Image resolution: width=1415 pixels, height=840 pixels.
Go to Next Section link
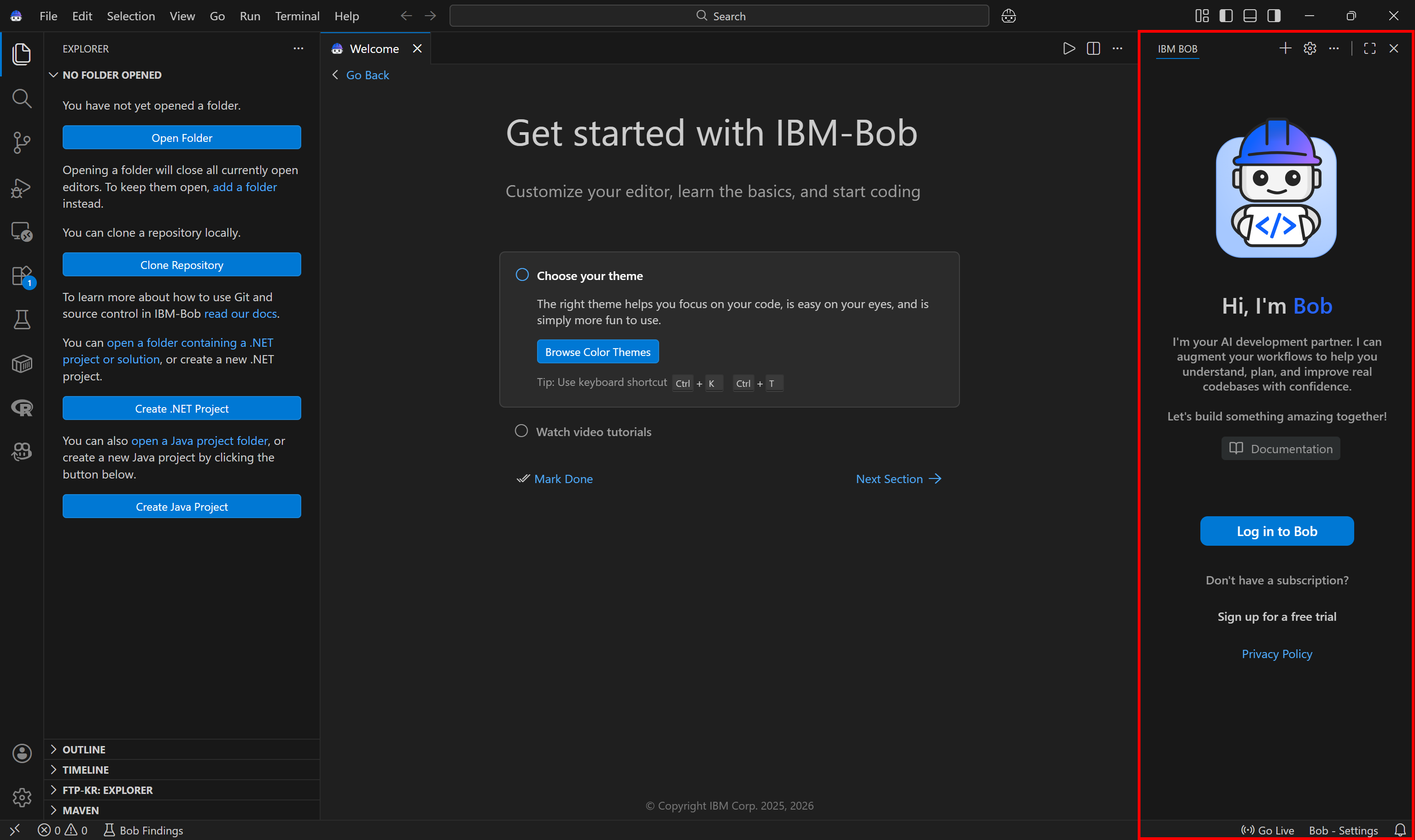coord(899,479)
